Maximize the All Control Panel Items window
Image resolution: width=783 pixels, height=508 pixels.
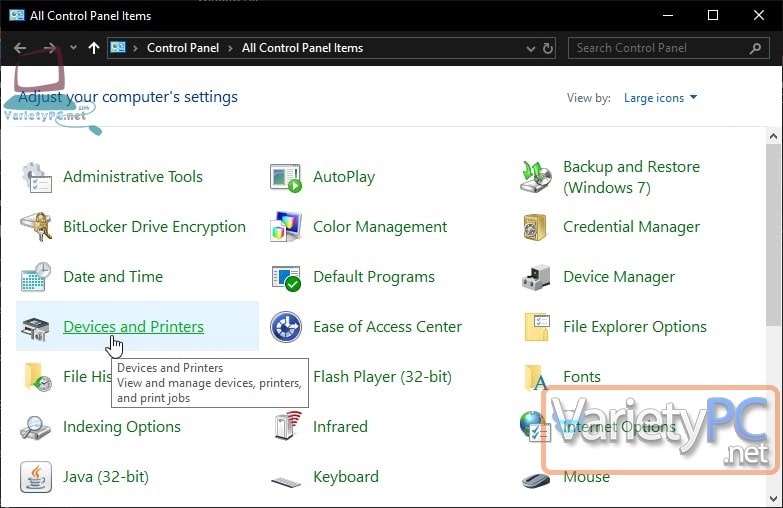pyautogui.click(x=713, y=15)
